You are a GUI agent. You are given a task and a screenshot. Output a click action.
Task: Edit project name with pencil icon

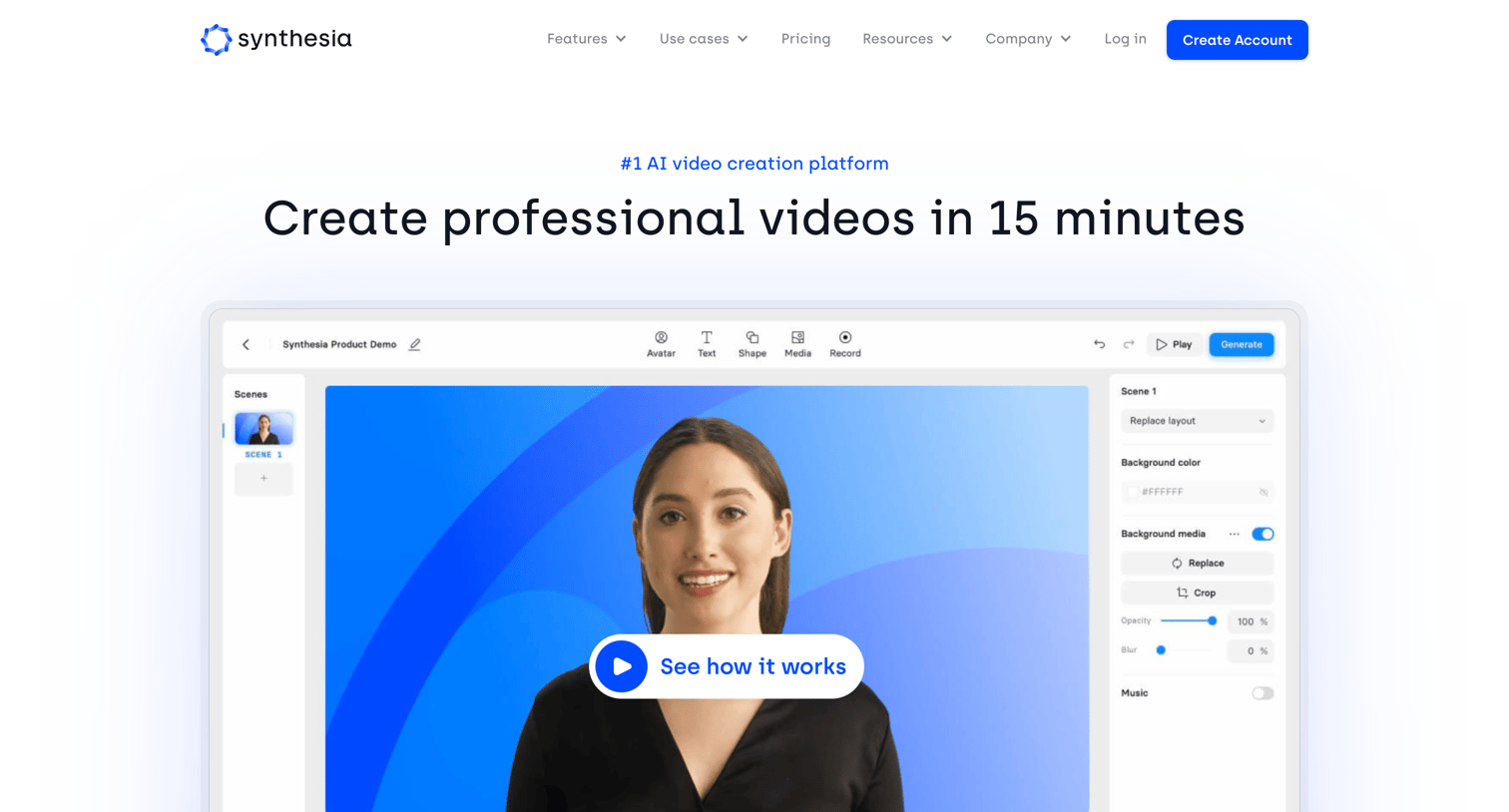(415, 344)
